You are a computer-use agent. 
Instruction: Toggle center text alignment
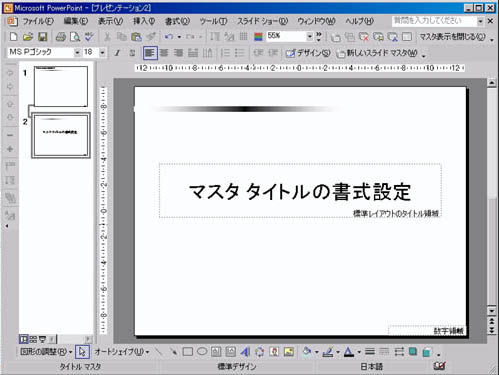pos(164,53)
